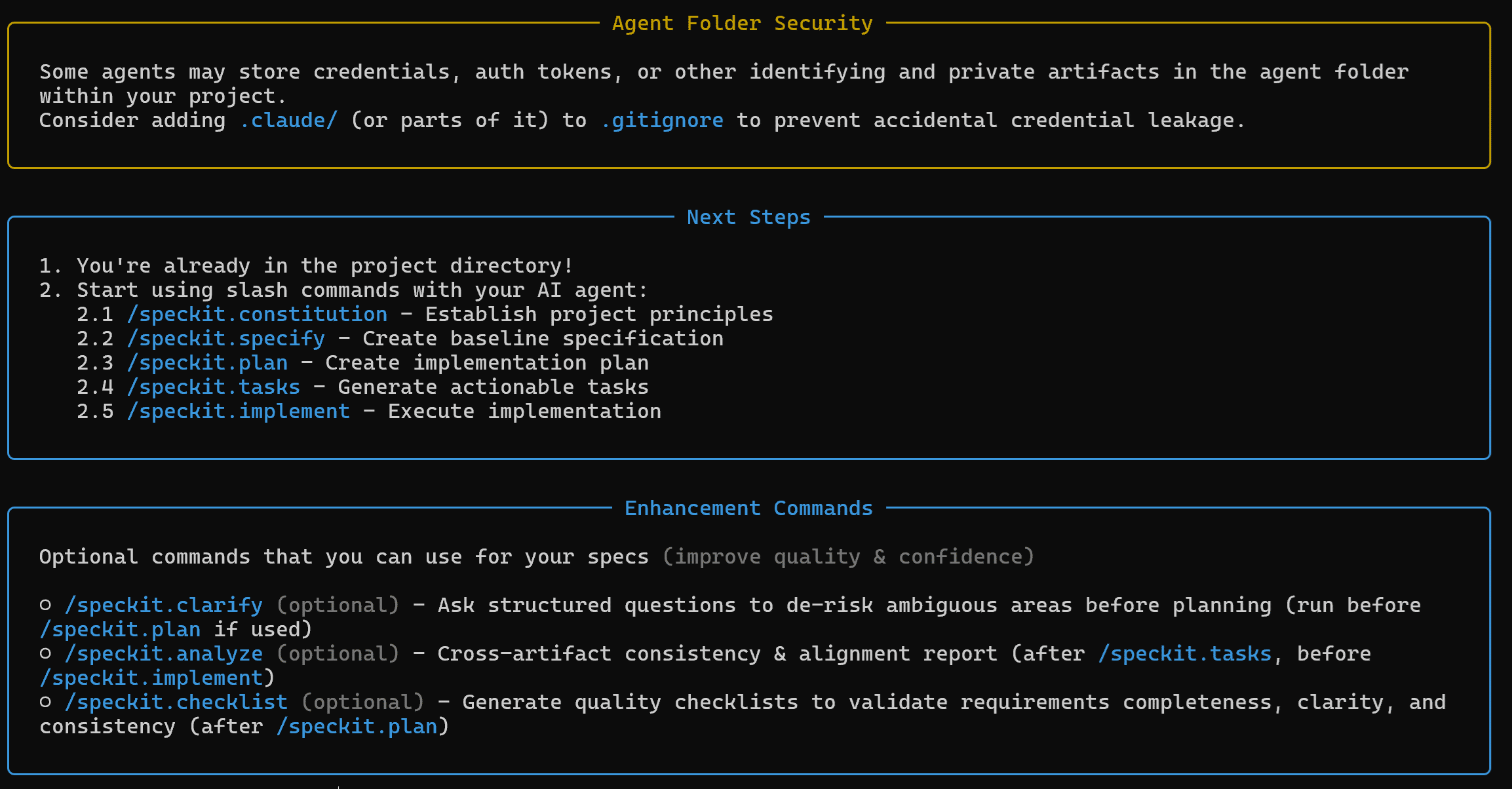Click the /speckit.specify command in step 2.2
The image size is (1512, 789).
click(x=225, y=339)
